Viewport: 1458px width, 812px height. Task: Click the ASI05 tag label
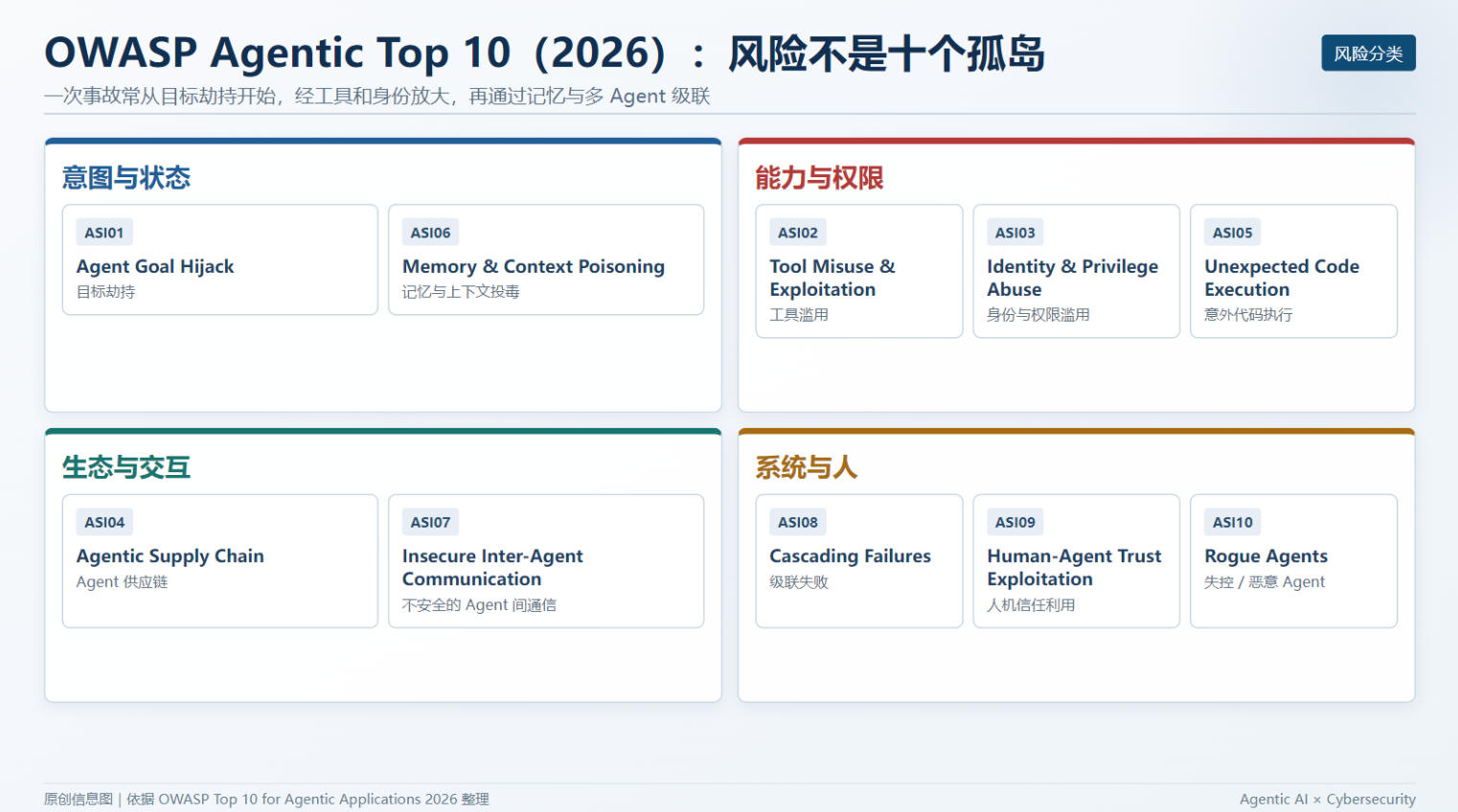click(x=1233, y=233)
